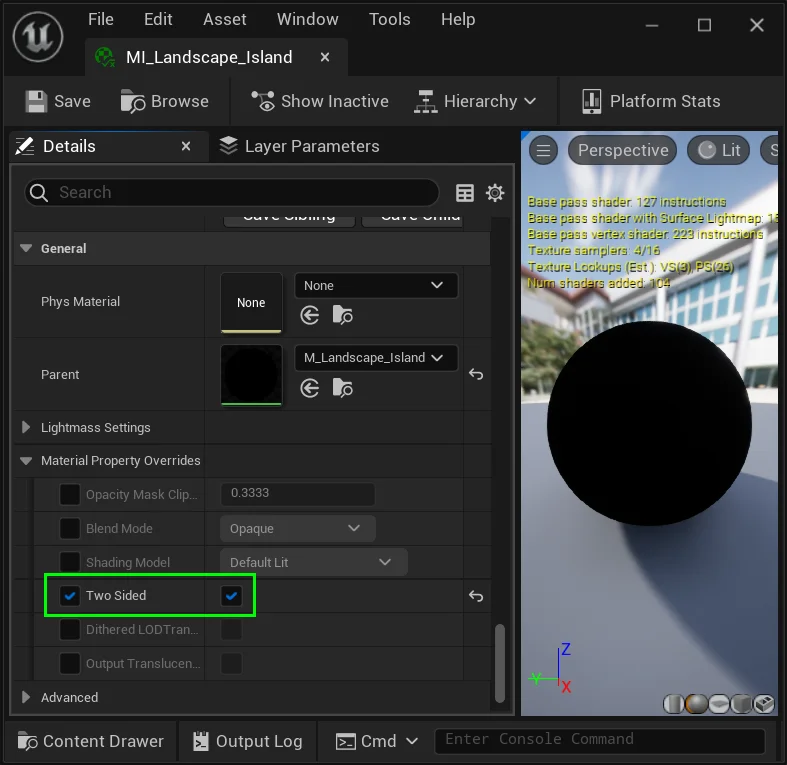
Task: Click use selected asset arrow for Parent
Action: [x=310, y=388]
